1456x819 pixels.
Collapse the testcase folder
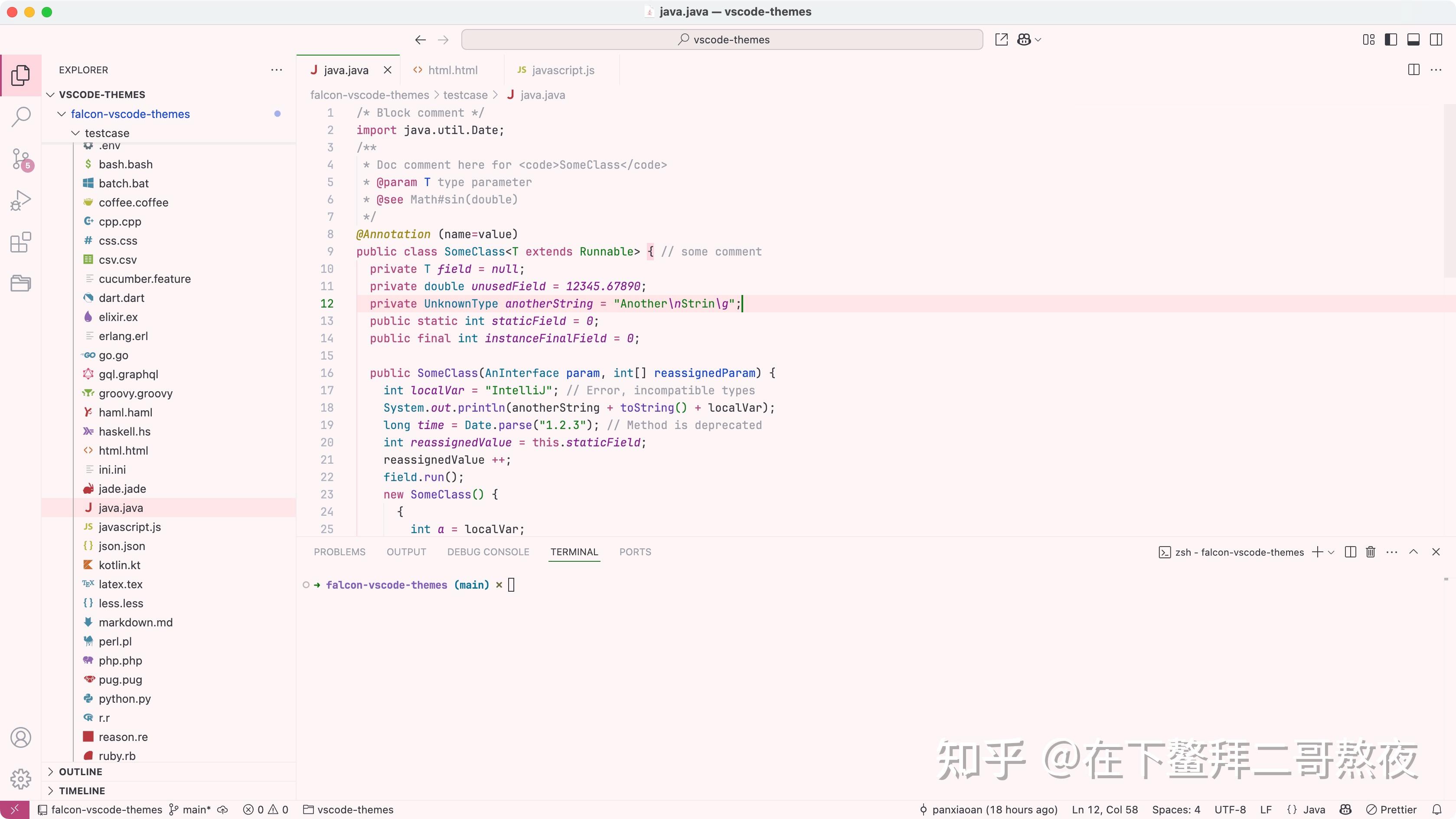click(75, 133)
